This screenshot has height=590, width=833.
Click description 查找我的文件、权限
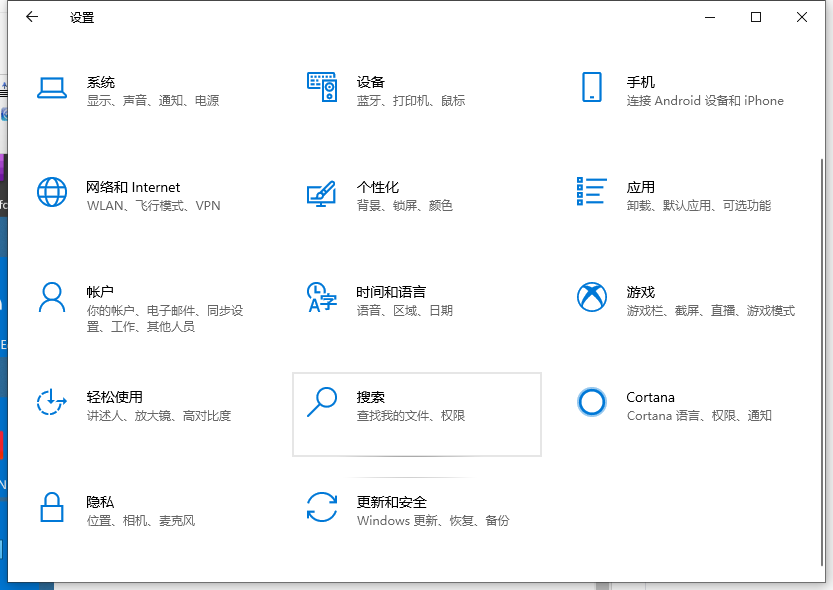click(411, 415)
